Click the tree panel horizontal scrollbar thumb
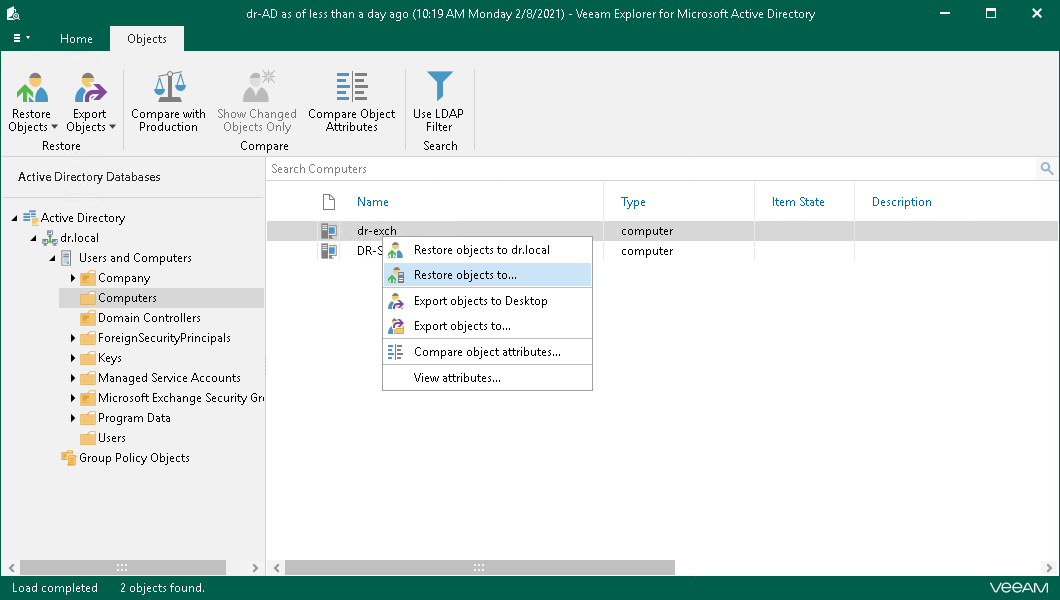 coord(122,568)
